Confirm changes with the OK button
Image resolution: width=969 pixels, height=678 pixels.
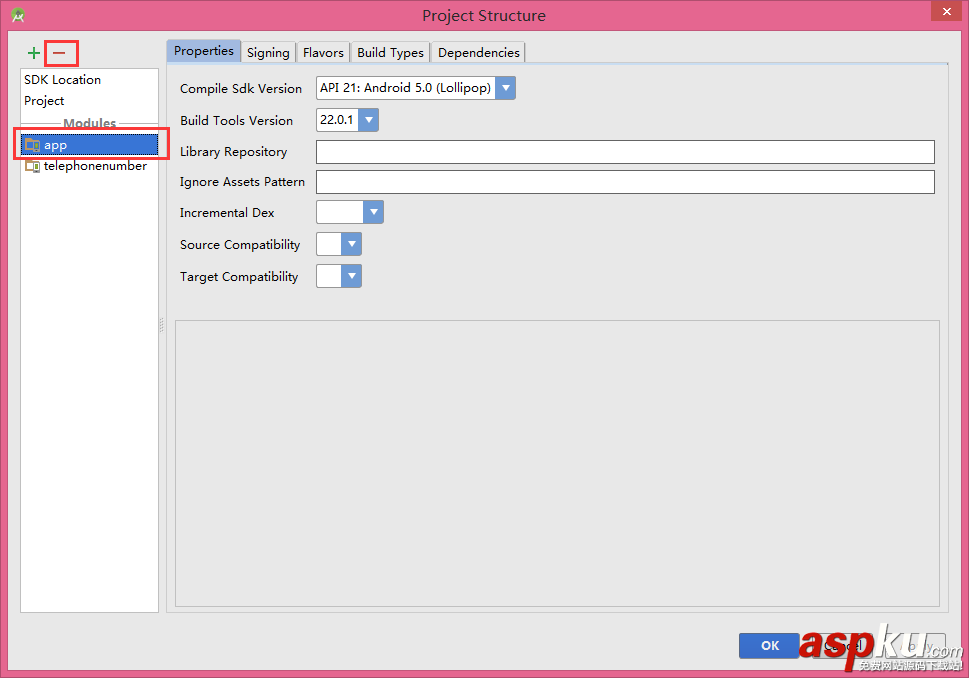768,645
